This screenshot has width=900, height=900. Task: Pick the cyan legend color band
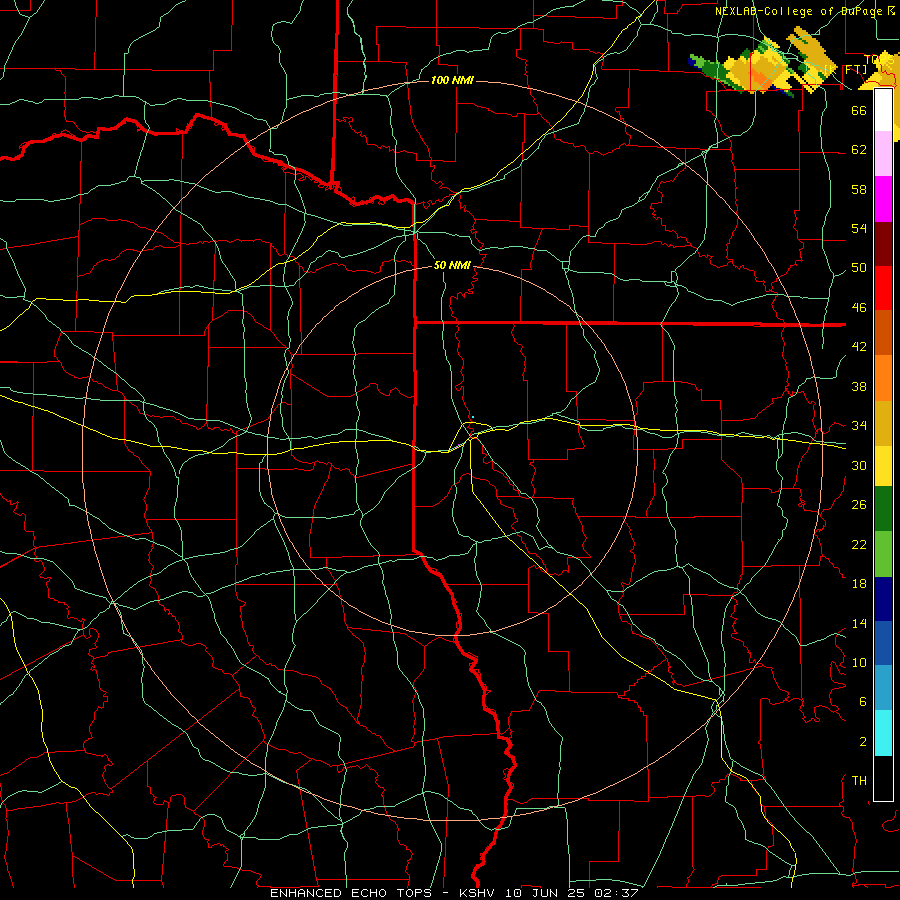click(883, 733)
